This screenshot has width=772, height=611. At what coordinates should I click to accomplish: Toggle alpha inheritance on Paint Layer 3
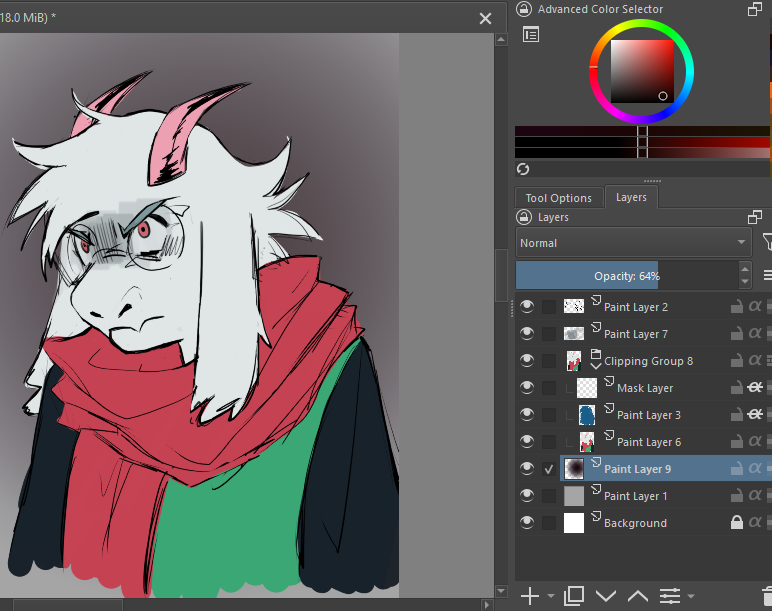[755, 415]
